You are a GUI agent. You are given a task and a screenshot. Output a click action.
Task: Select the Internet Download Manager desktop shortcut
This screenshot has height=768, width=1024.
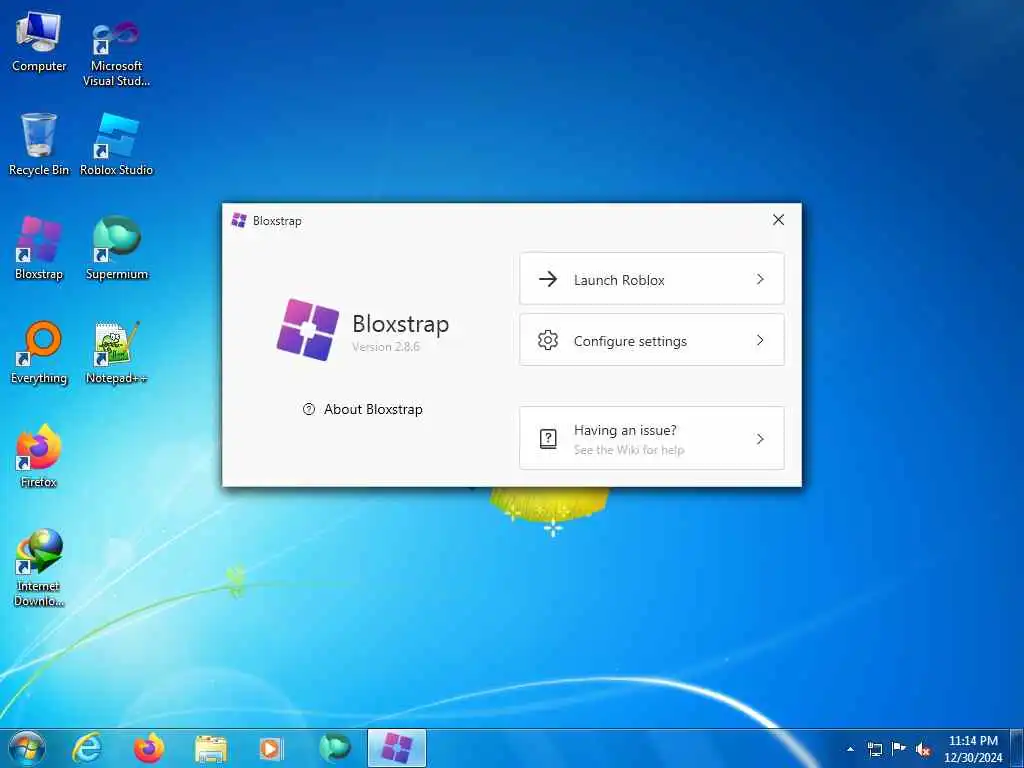(39, 568)
